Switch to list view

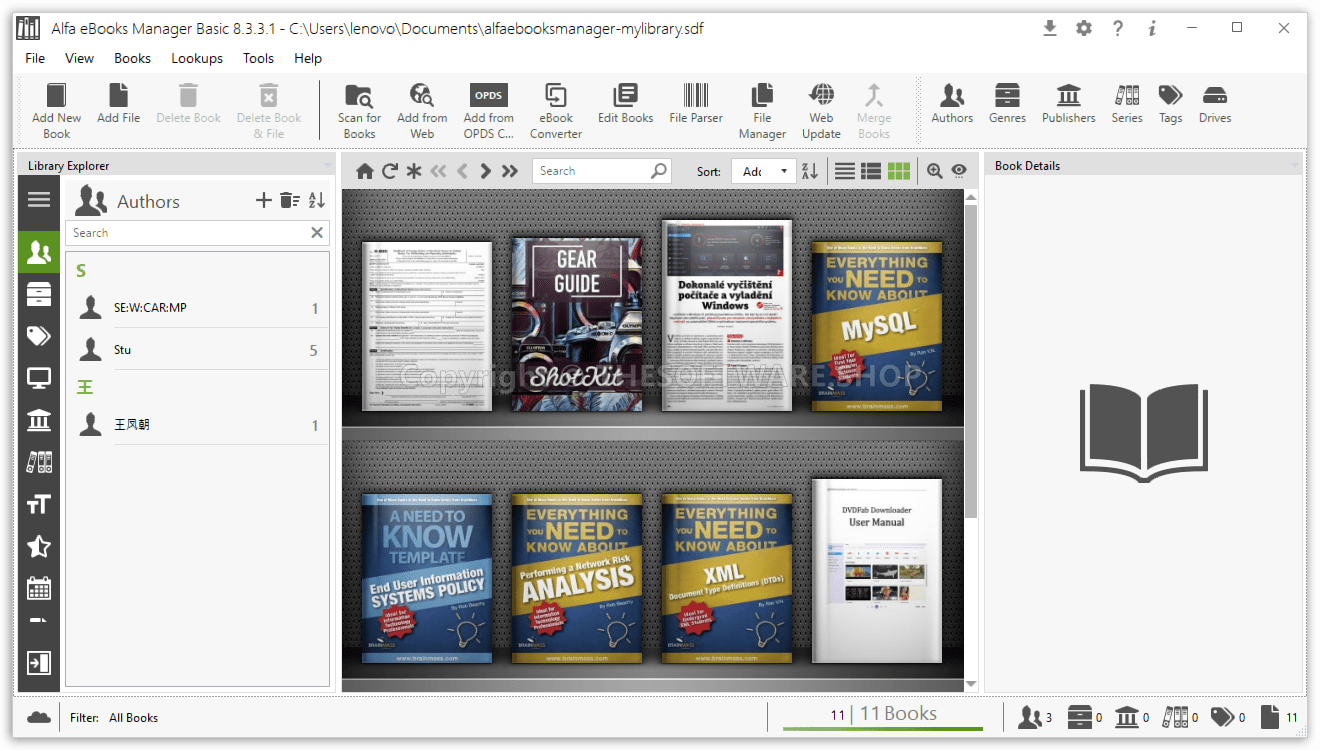coord(845,171)
